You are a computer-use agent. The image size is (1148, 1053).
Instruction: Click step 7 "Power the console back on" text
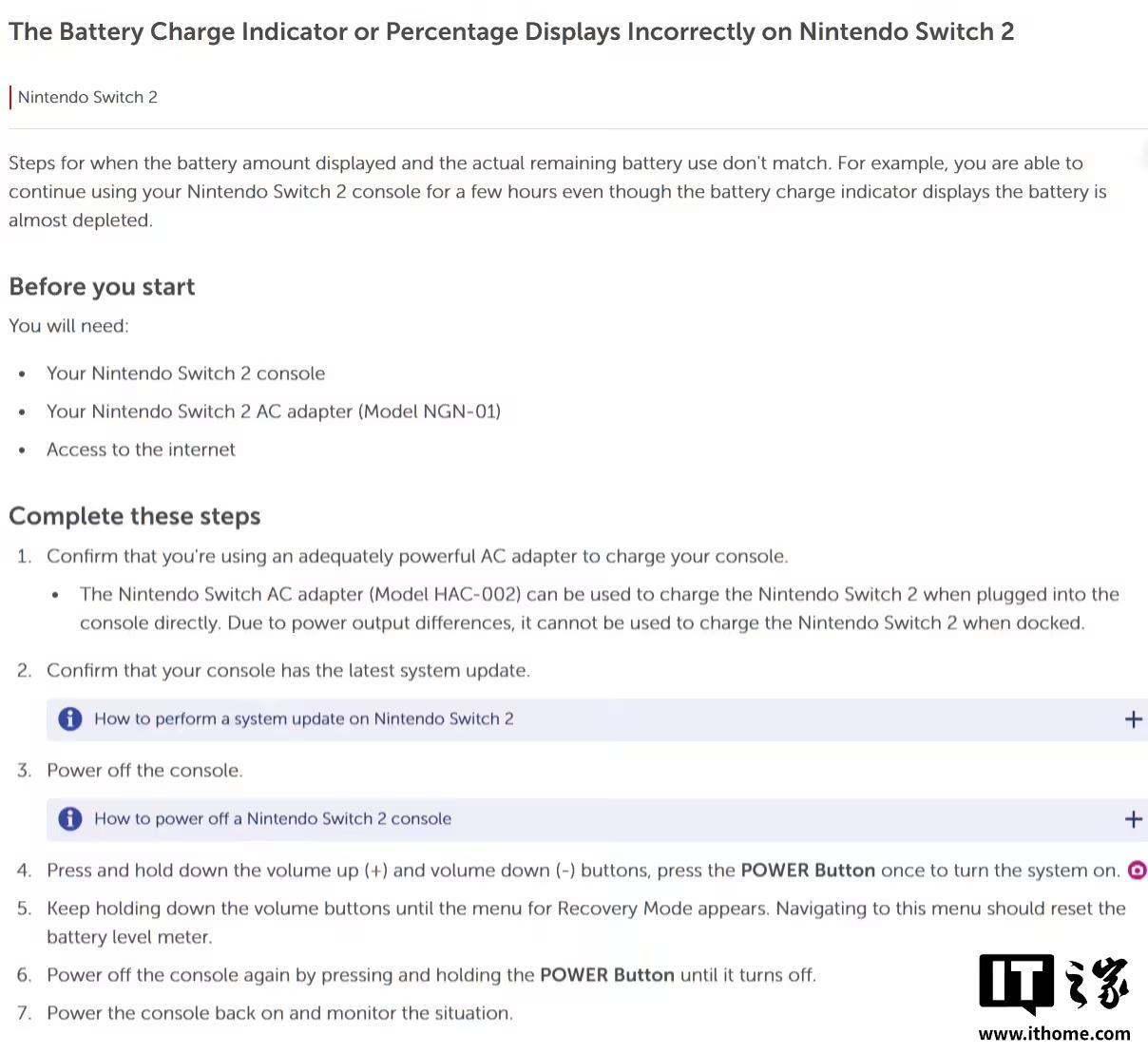[x=279, y=1013]
